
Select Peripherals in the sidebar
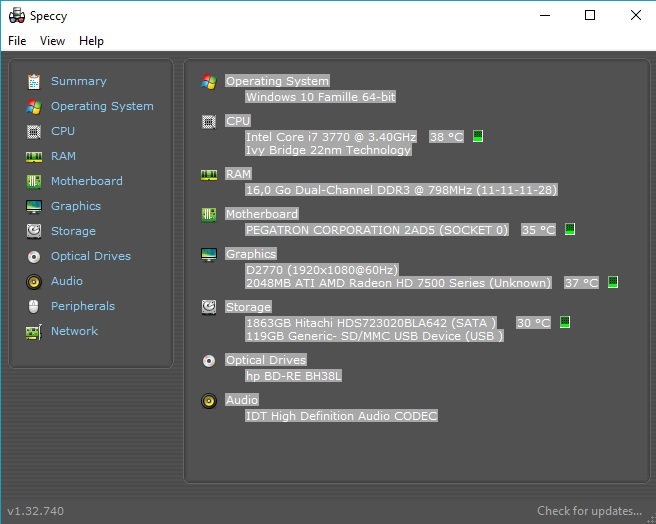(83, 306)
